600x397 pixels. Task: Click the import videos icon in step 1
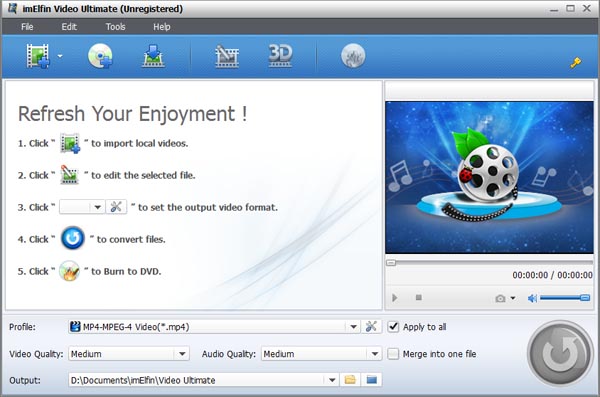[70, 143]
